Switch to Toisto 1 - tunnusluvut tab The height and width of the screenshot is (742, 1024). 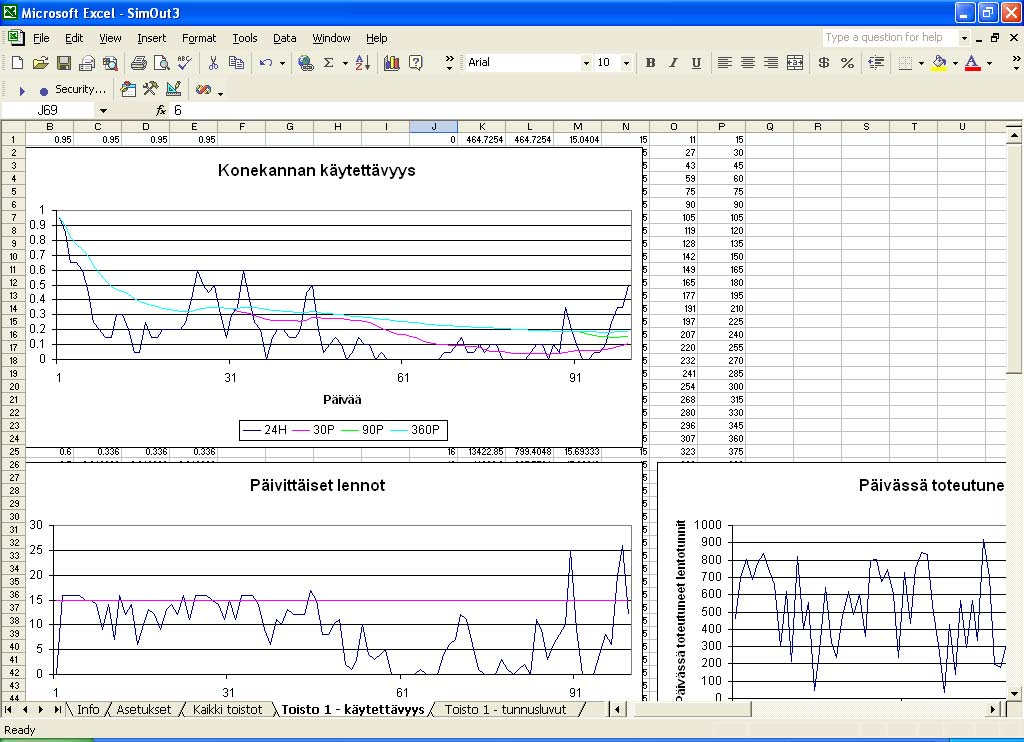[505, 709]
